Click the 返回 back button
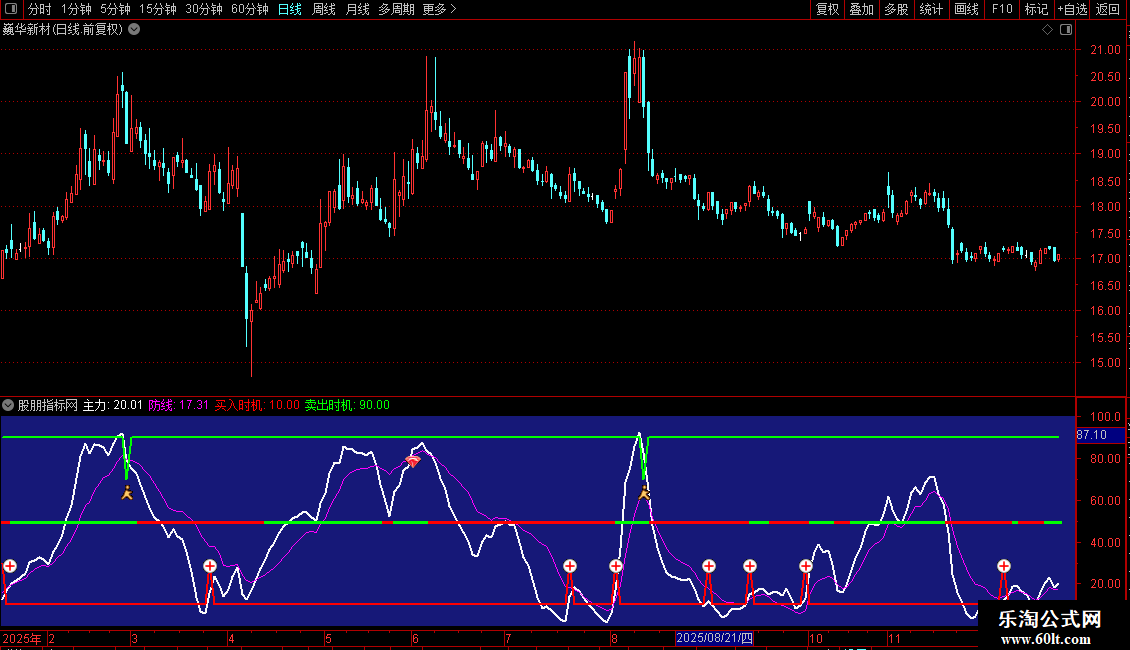This screenshot has height=650, width=1130. tap(1108, 9)
